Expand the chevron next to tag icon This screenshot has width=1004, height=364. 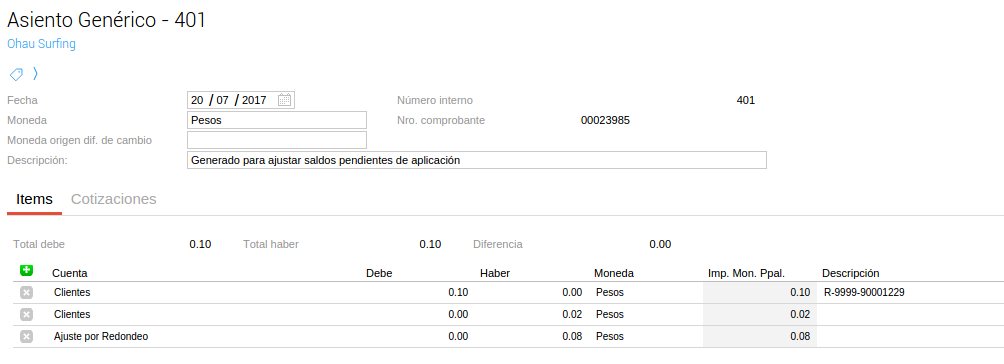point(35,74)
